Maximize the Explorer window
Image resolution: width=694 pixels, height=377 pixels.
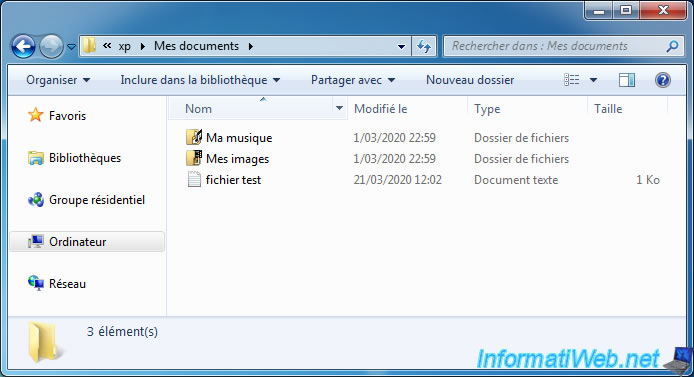pos(626,10)
